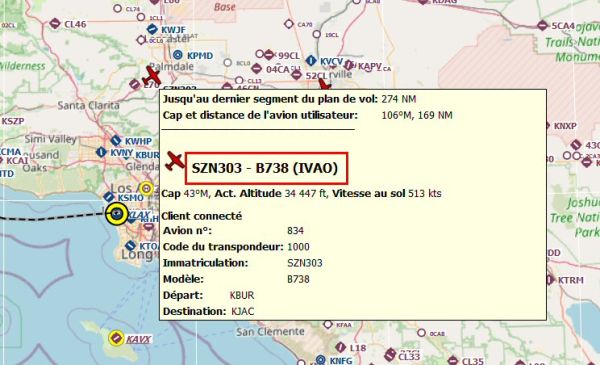Click the yellow circled airport near Los Angeles
Screen dimensions: 600x365
pos(146,189)
